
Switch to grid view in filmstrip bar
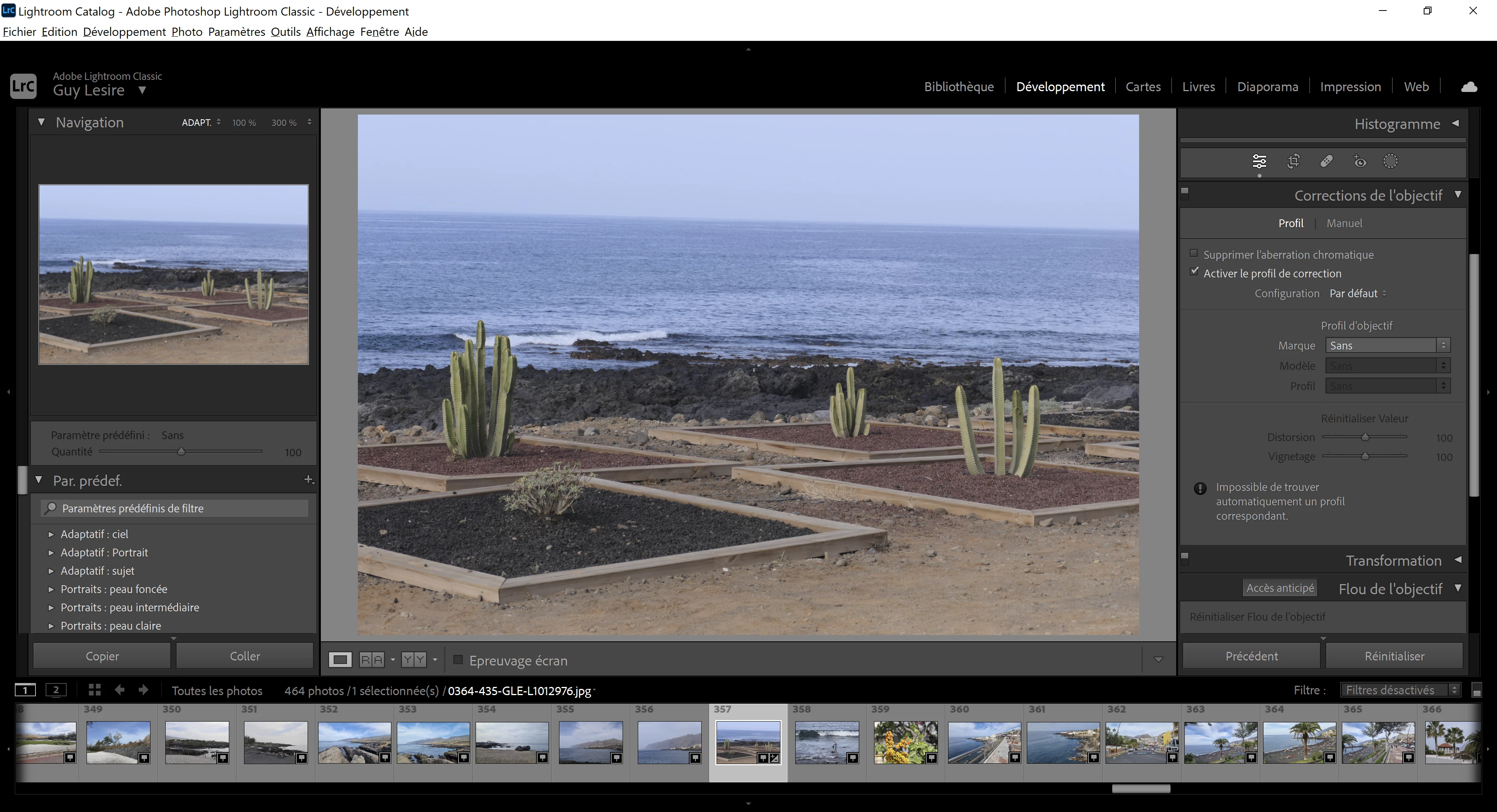tap(94, 690)
